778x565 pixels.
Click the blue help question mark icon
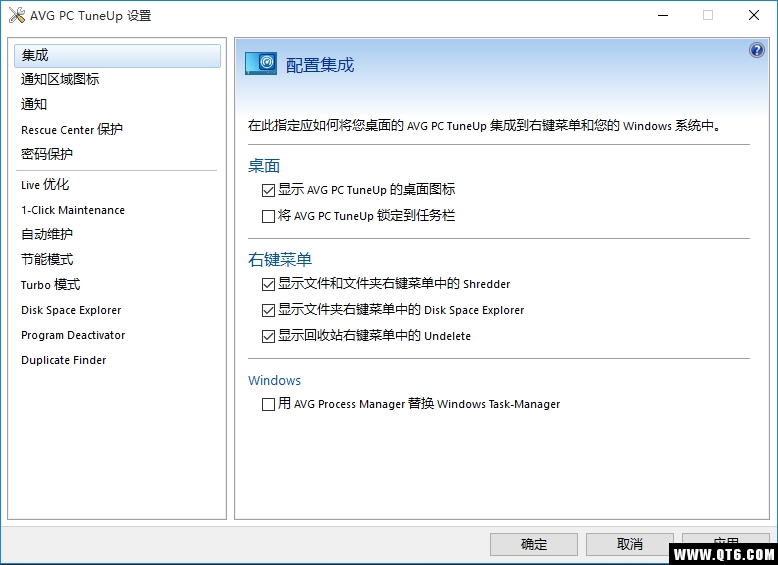(757, 50)
